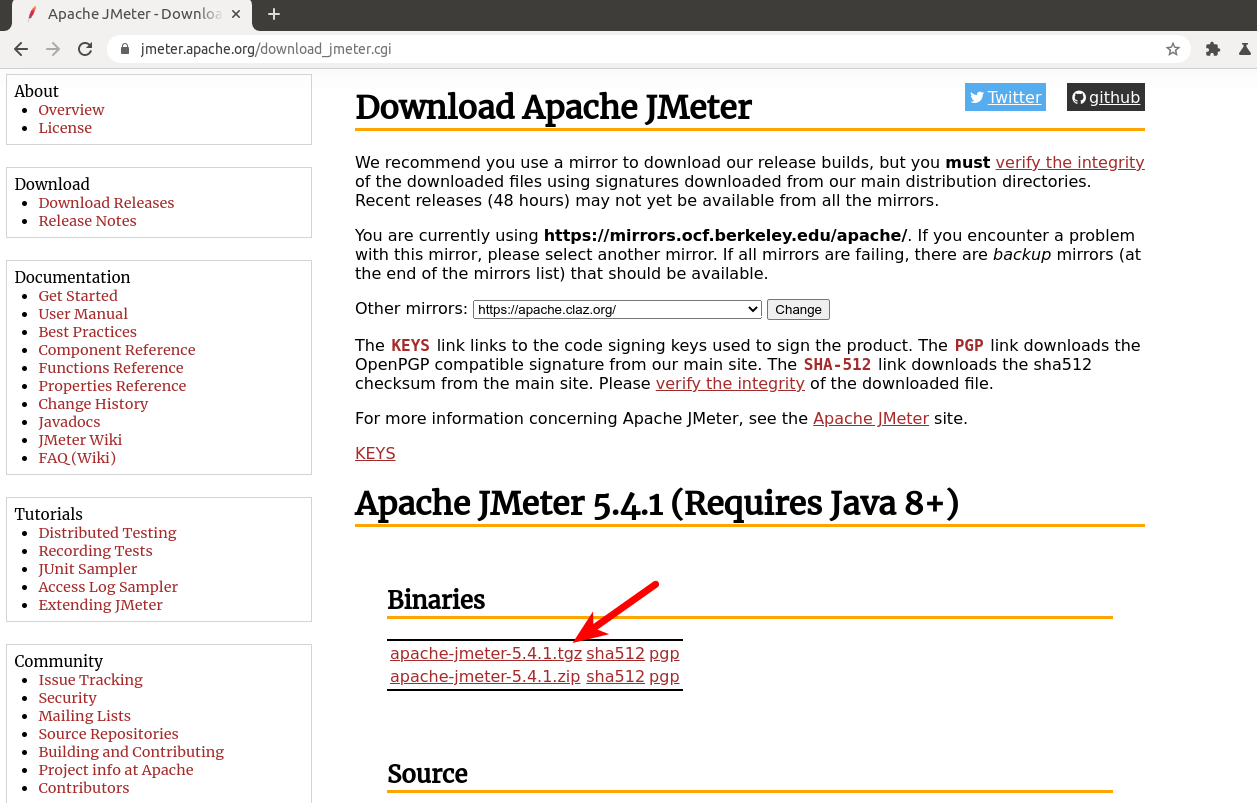Go to User Manual documentation link
Viewport: 1257px width, 803px height.
click(83, 314)
